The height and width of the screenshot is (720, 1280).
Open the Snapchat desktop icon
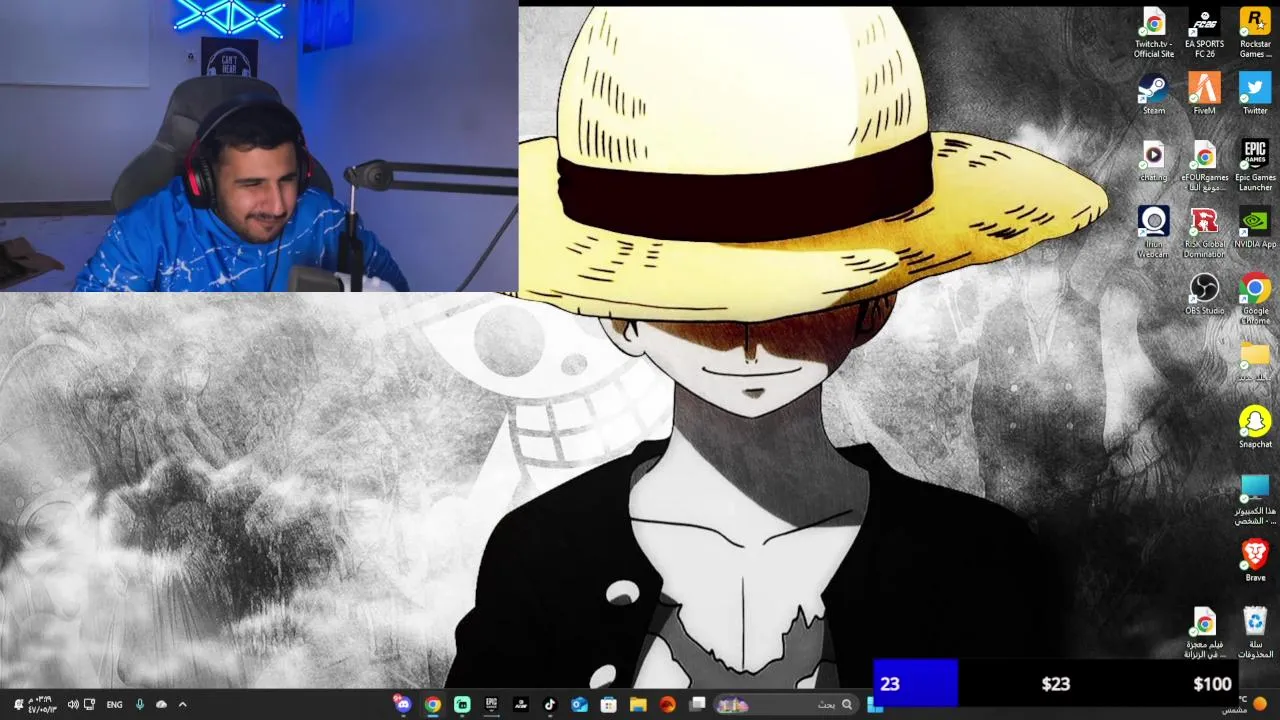tap(1255, 428)
